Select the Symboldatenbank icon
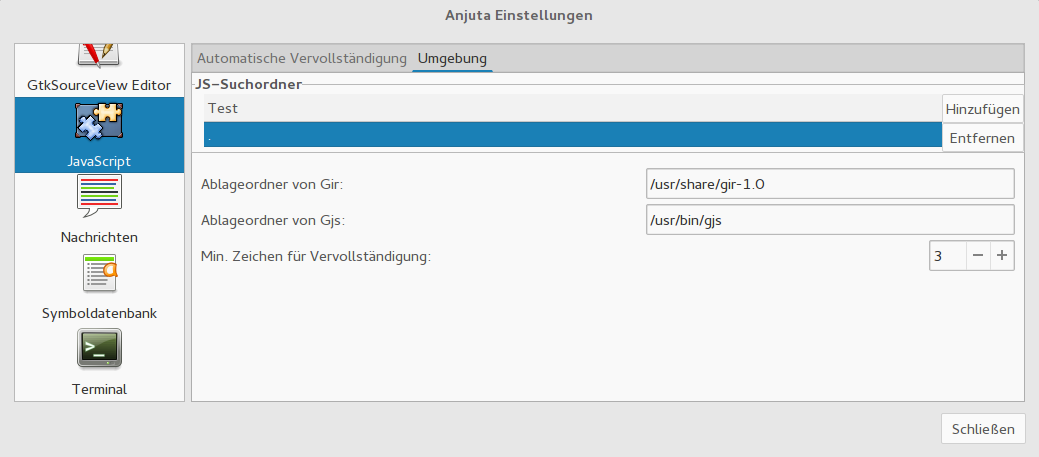The image size is (1039, 457). [99, 272]
